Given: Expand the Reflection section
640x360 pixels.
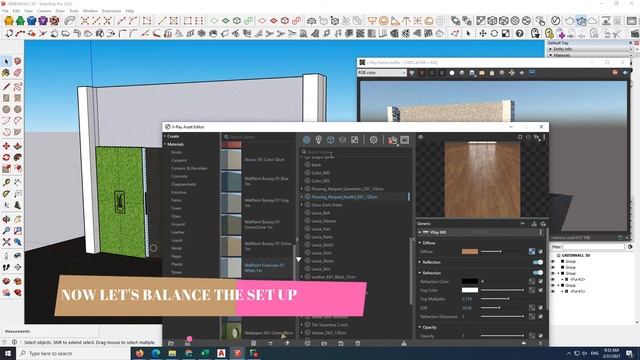Looking at the screenshot, I should (420, 262).
